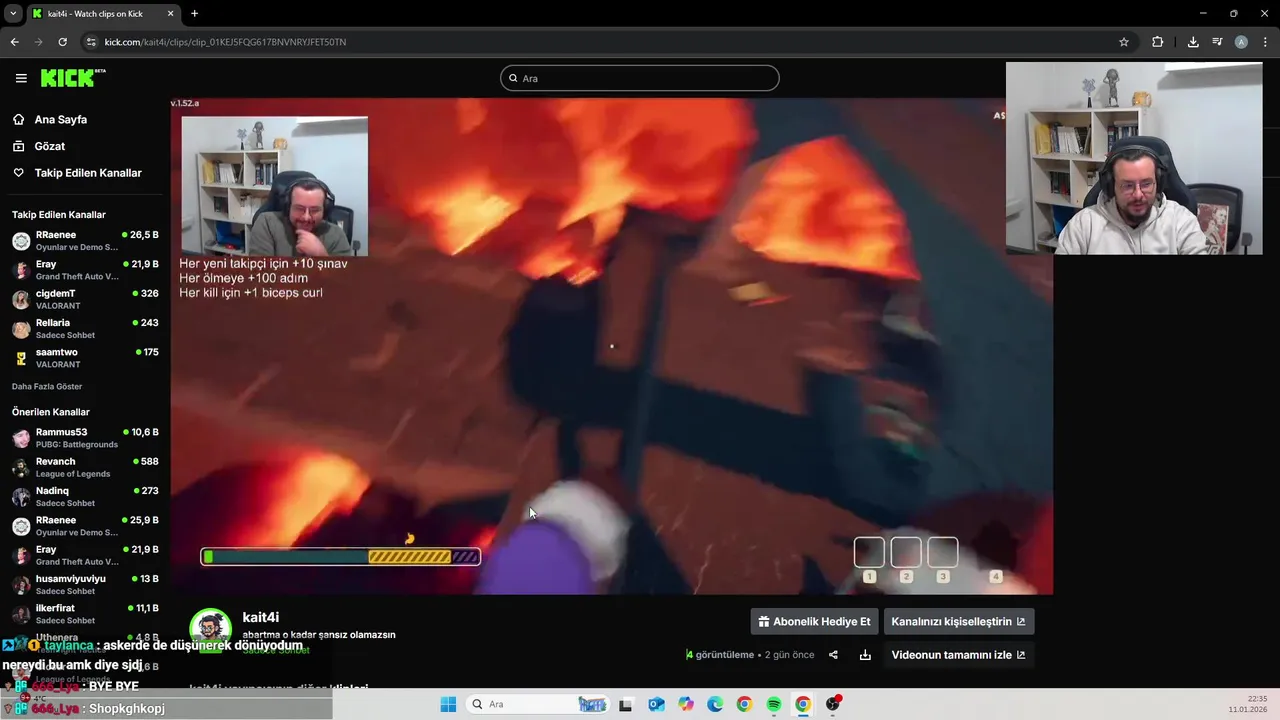Image resolution: width=1280 pixels, height=720 pixels.
Task: Open Outlook from taskbar
Action: pos(656,704)
